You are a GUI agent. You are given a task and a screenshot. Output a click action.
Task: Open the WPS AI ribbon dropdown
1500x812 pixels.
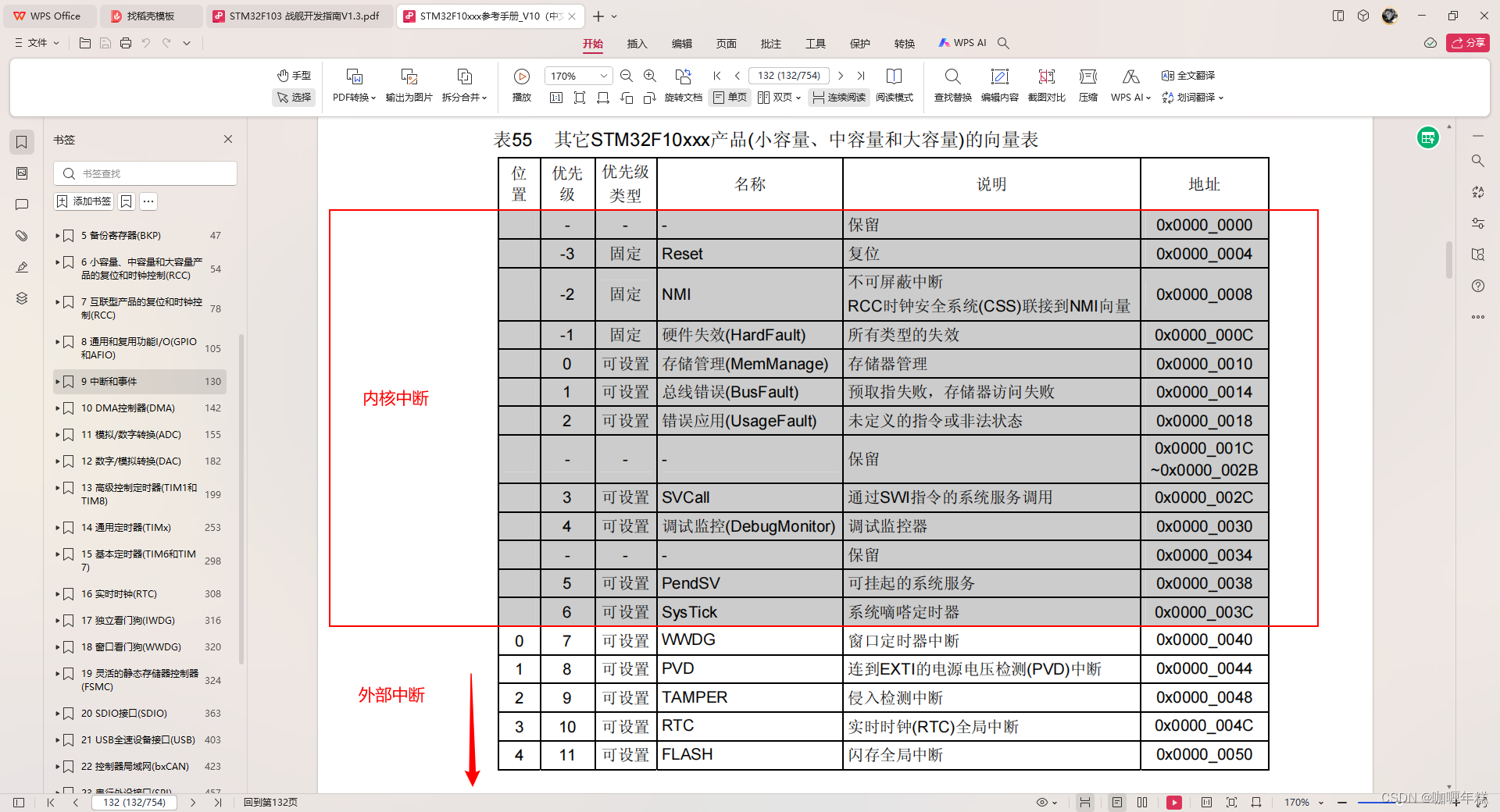pyautogui.click(x=1130, y=86)
